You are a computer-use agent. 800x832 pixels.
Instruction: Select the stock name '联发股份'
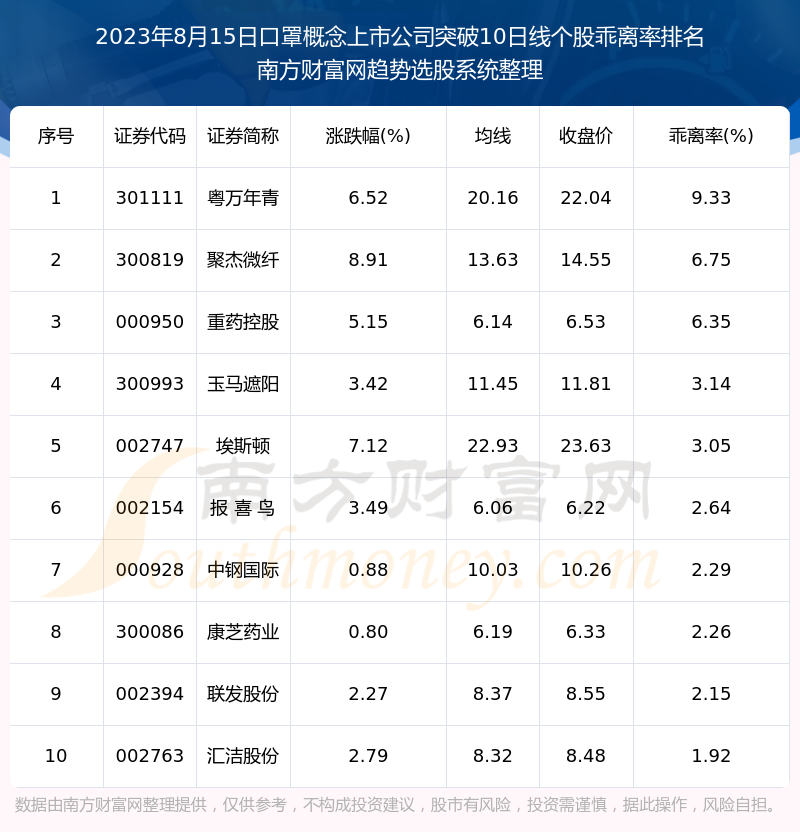[x=243, y=694]
